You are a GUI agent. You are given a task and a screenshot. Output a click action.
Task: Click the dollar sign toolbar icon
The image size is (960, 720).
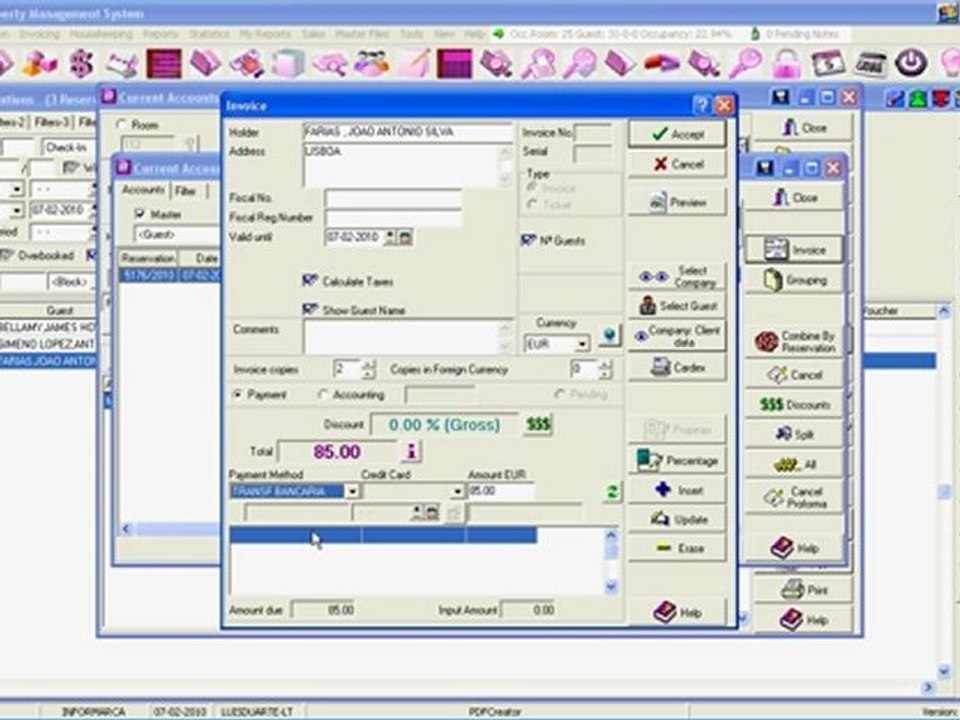(x=82, y=64)
